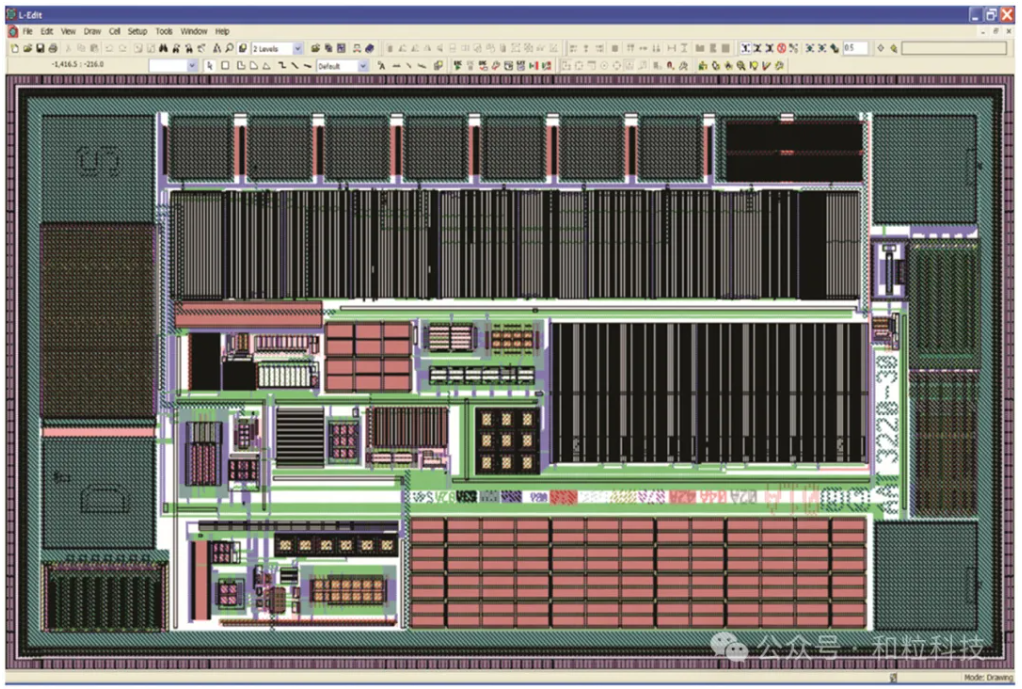The image size is (1022, 689).
Task: Click the red capacitor array block
Action: (638, 573)
